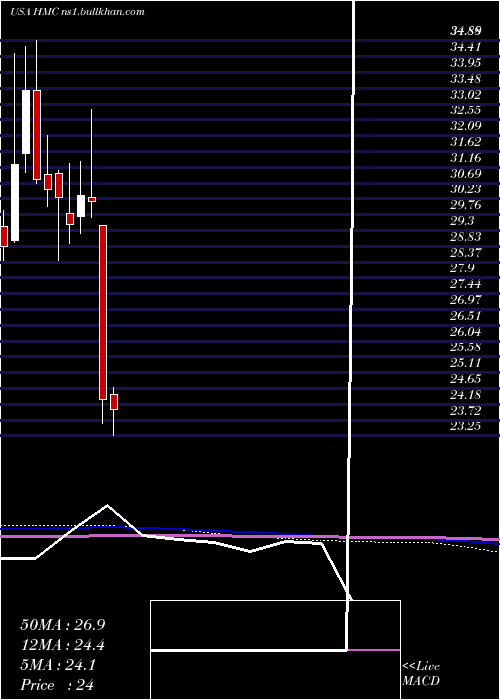Click the 27.9 price axis label
The width and height of the screenshot is (500, 700).
click(462, 268)
